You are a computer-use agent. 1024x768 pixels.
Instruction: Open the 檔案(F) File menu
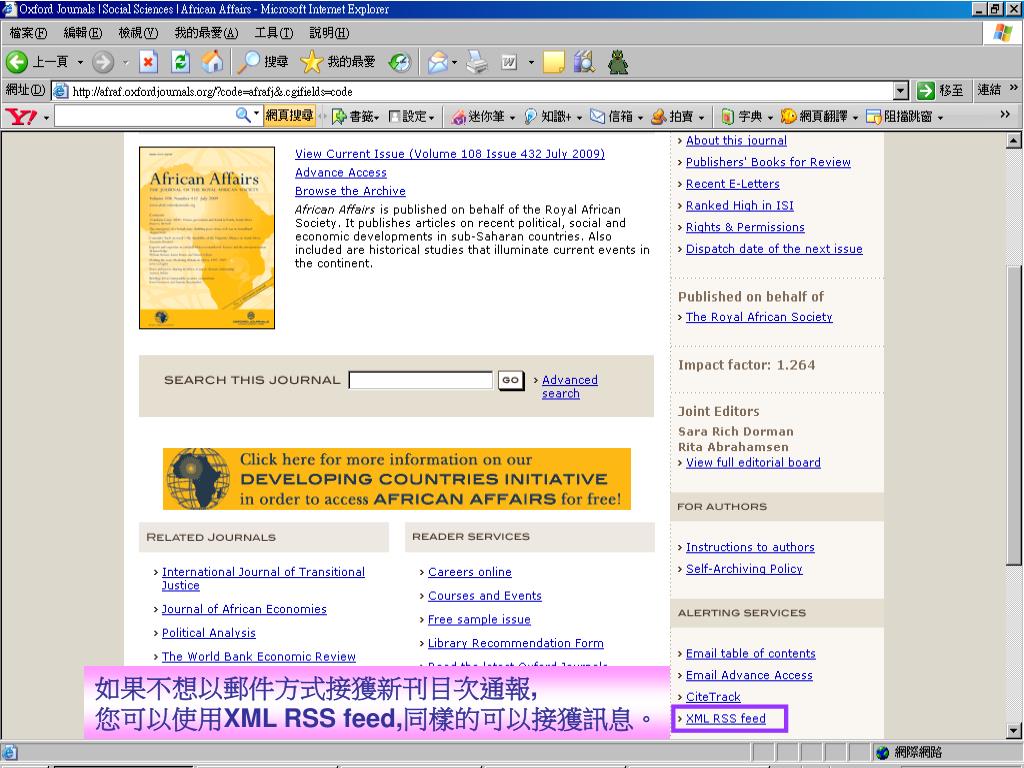(x=28, y=33)
